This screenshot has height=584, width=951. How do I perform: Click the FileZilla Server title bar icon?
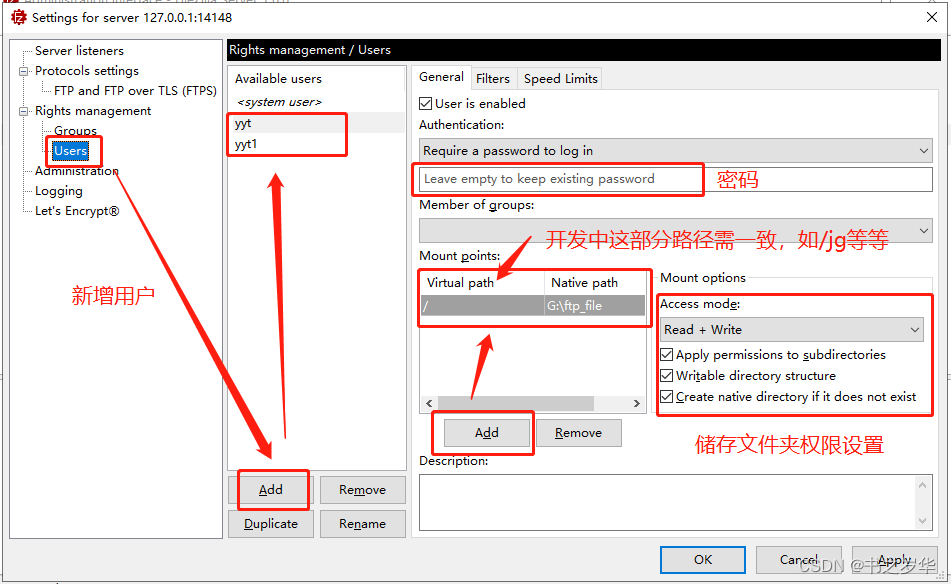tap(19, 18)
